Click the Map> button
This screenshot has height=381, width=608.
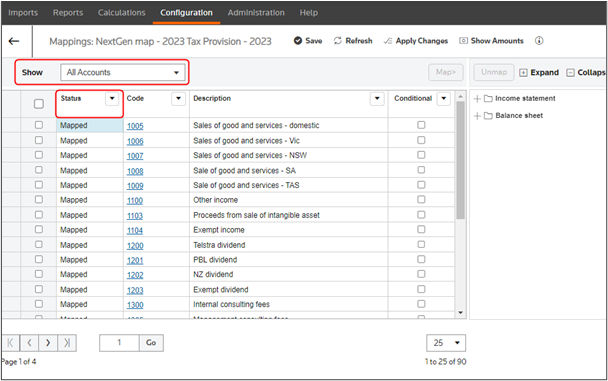click(446, 72)
